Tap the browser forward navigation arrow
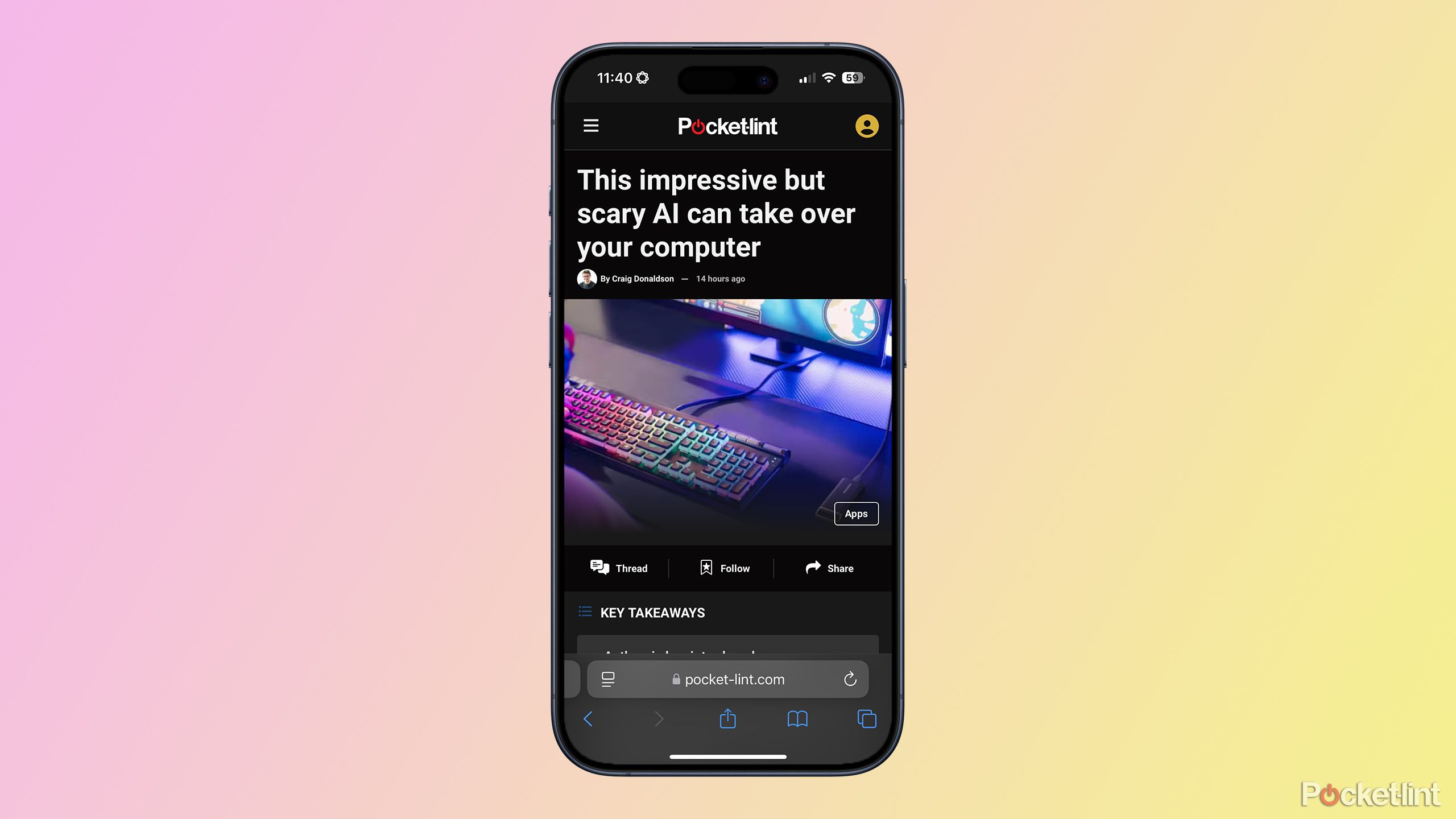This screenshot has height=819, width=1456. pyautogui.click(x=658, y=719)
